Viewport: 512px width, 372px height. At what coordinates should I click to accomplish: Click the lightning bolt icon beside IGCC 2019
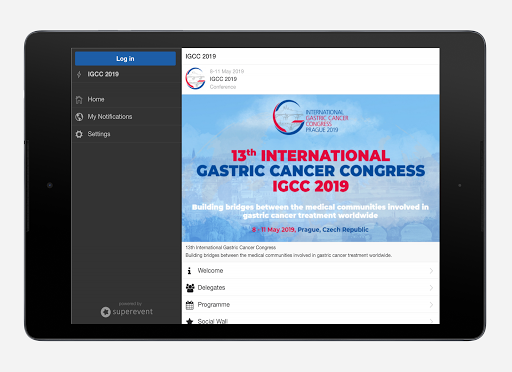[x=79, y=74]
